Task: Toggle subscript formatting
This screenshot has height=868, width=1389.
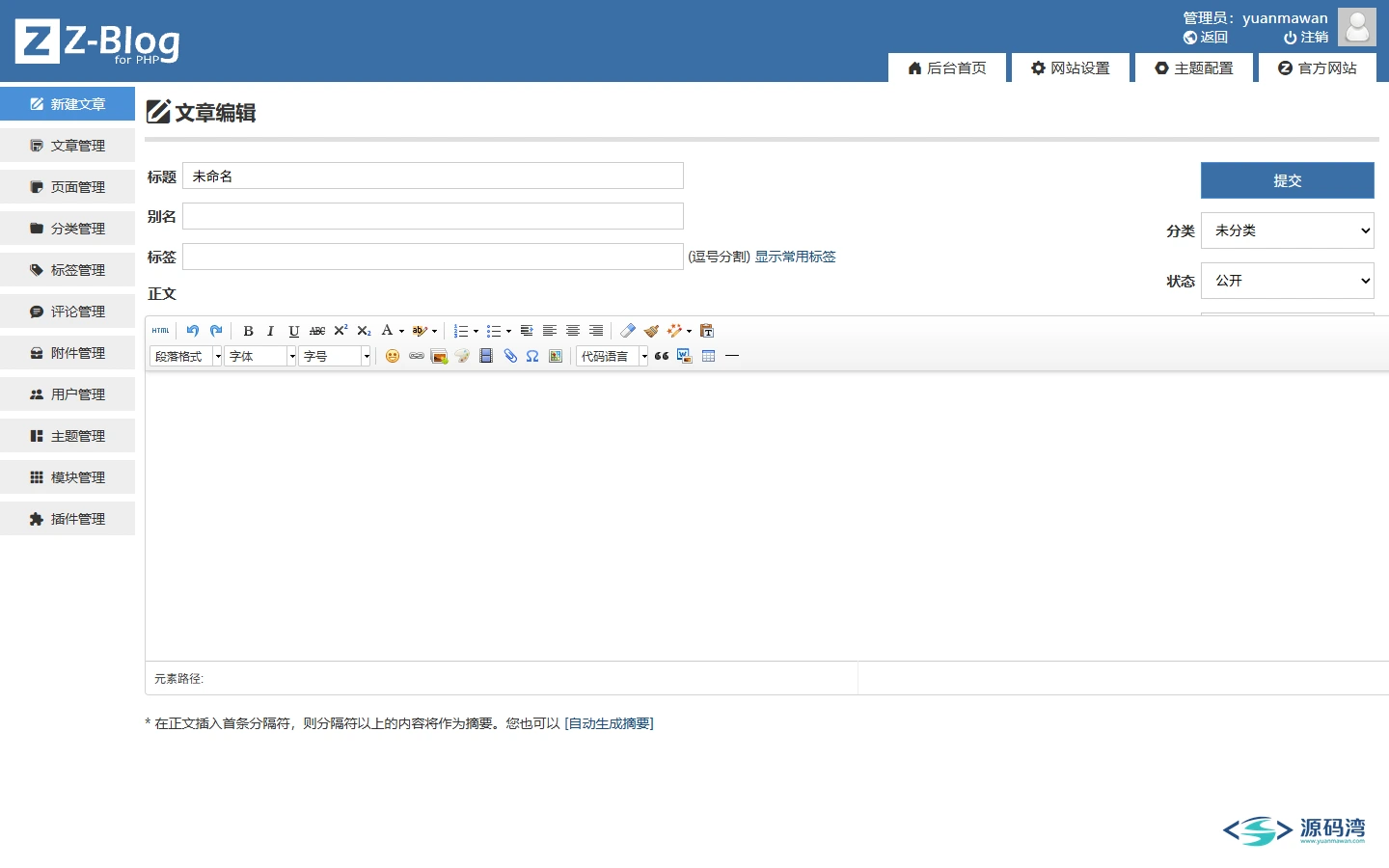Action: 364,331
